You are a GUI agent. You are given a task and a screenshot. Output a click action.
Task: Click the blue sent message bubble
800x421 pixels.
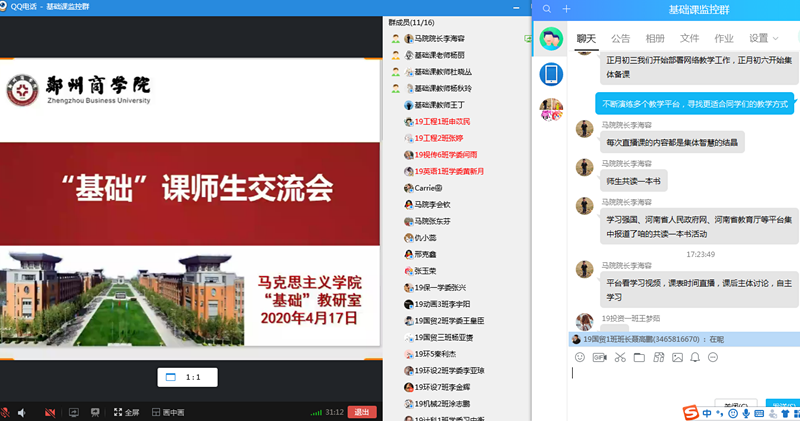[695, 104]
